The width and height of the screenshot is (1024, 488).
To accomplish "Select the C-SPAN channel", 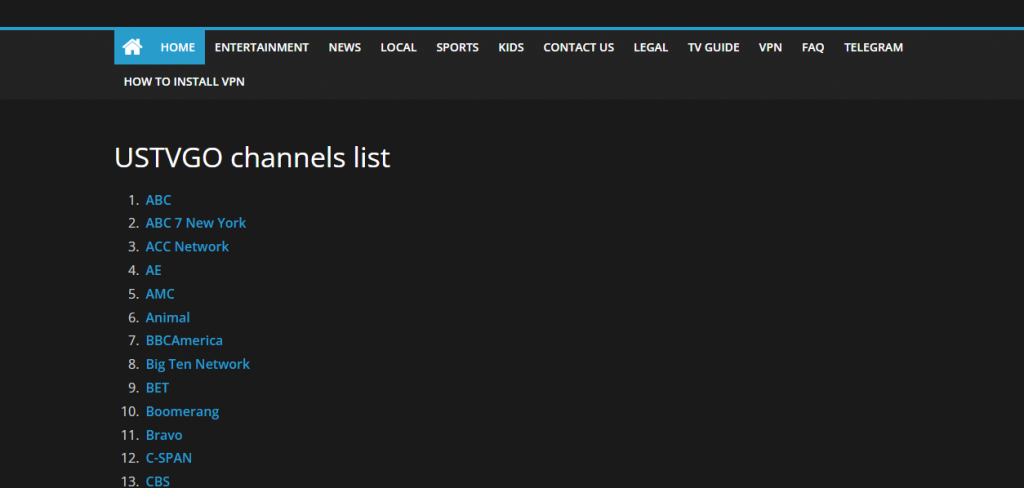I will tap(168, 459).
